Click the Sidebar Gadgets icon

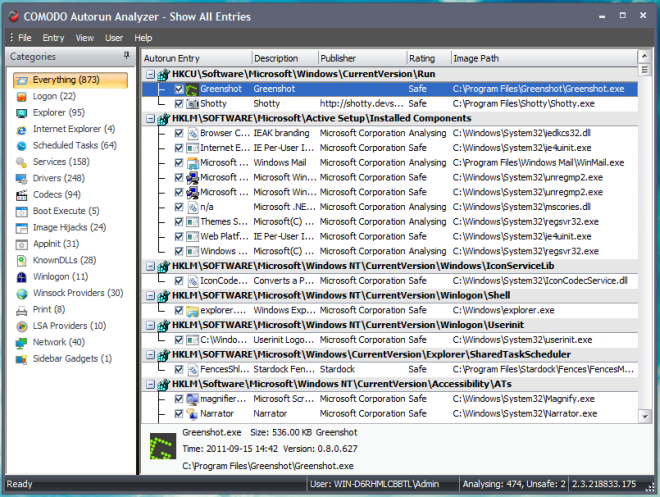point(22,359)
